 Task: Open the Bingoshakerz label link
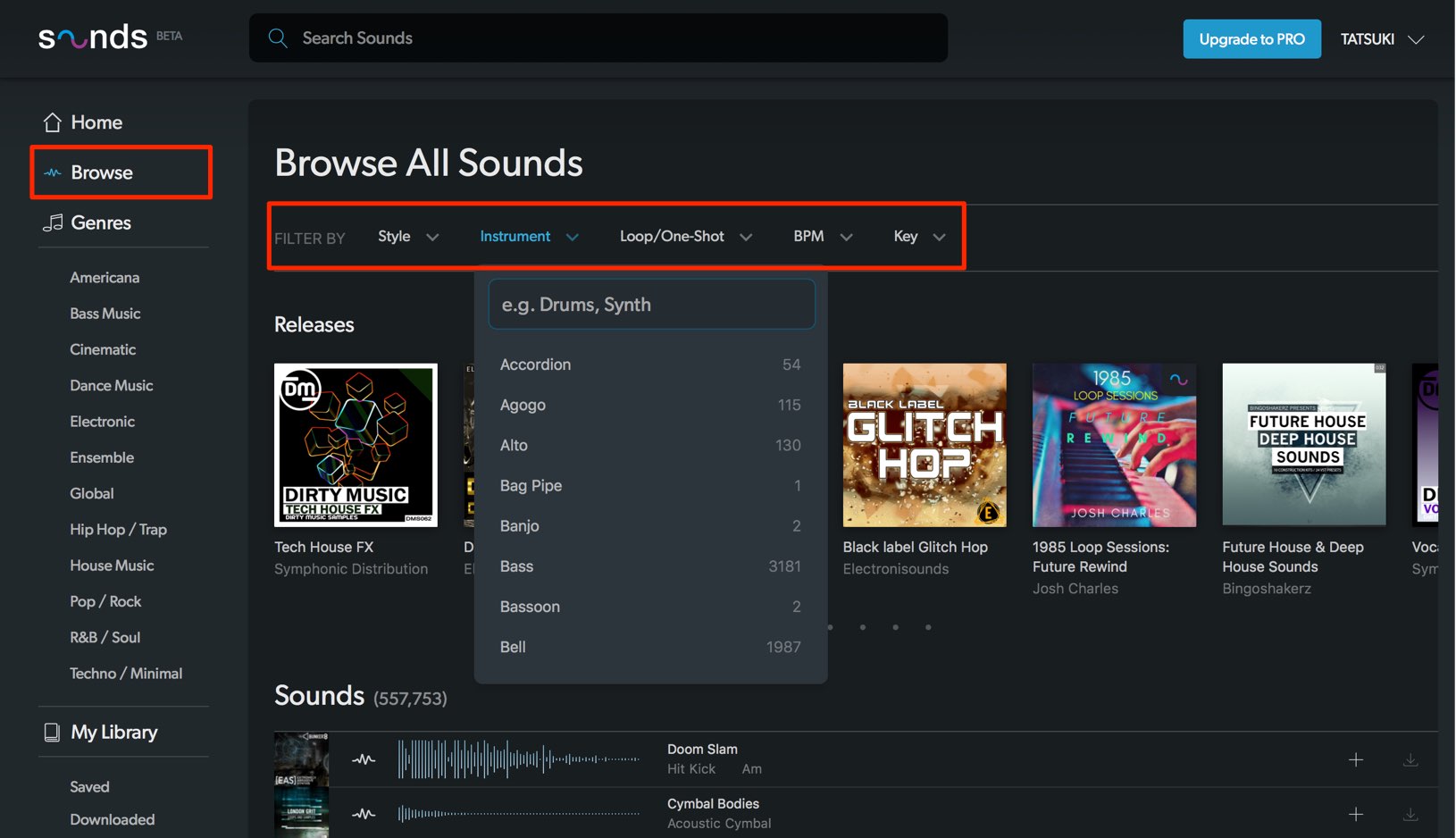1267,589
